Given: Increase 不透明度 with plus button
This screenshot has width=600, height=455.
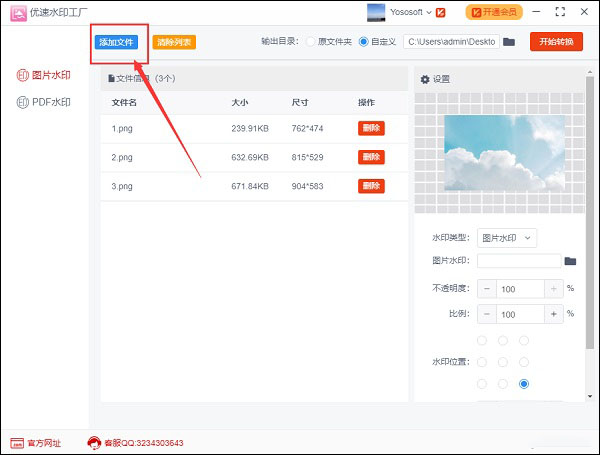Looking at the screenshot, I should 554,289.
